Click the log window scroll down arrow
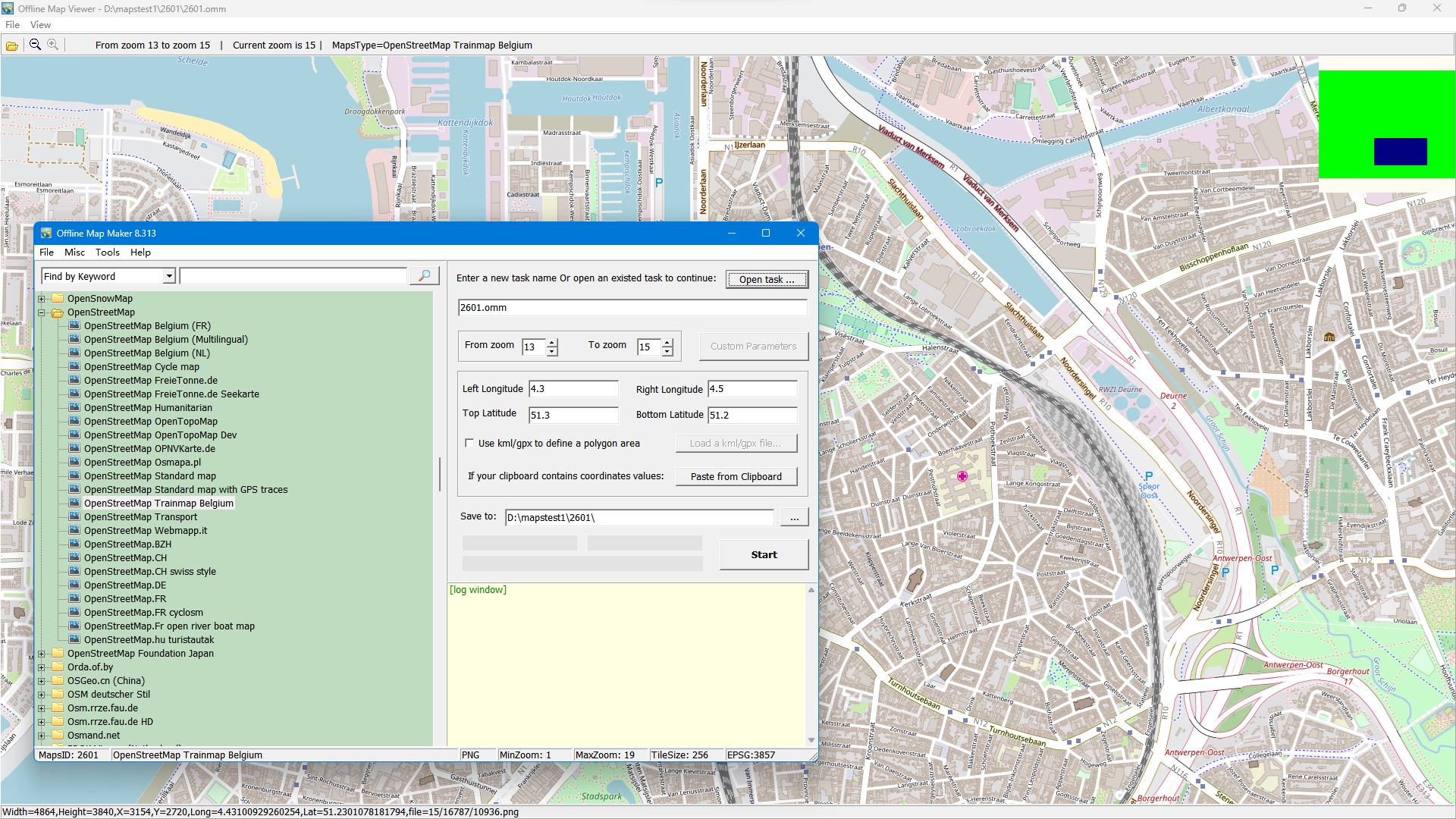This screenshot has width=1456, height=819. pyautogui.click(x=811, y=740)
